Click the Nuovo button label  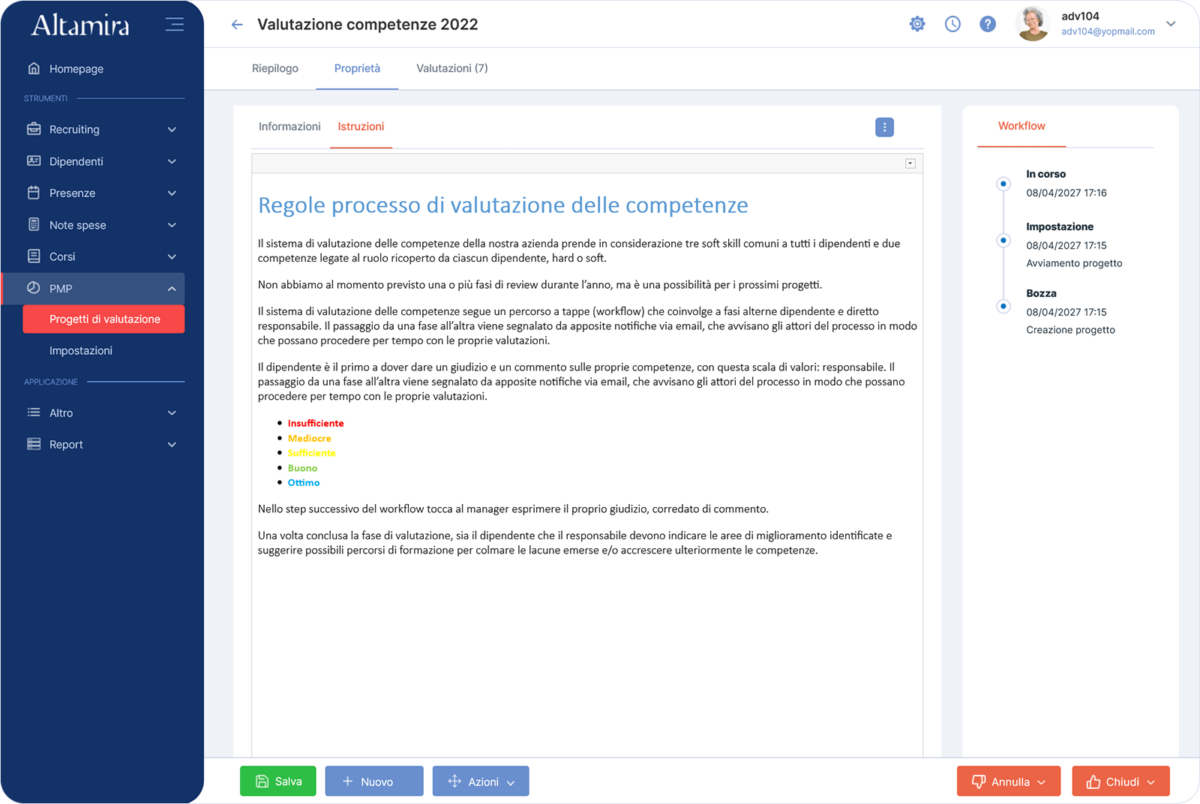pyautogui.click(x=377, y=782)
